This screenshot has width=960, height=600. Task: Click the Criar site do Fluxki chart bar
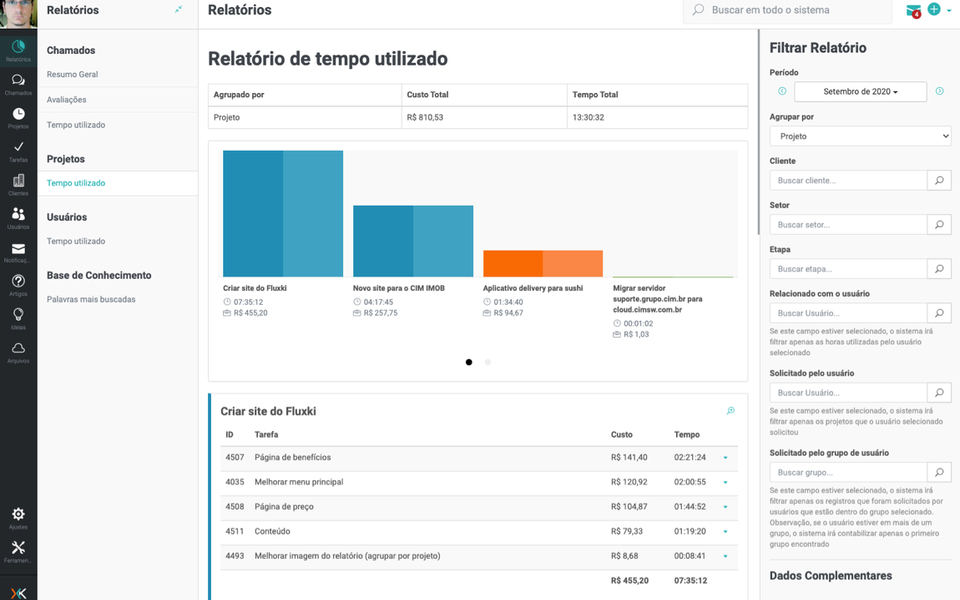pos(283,214)
